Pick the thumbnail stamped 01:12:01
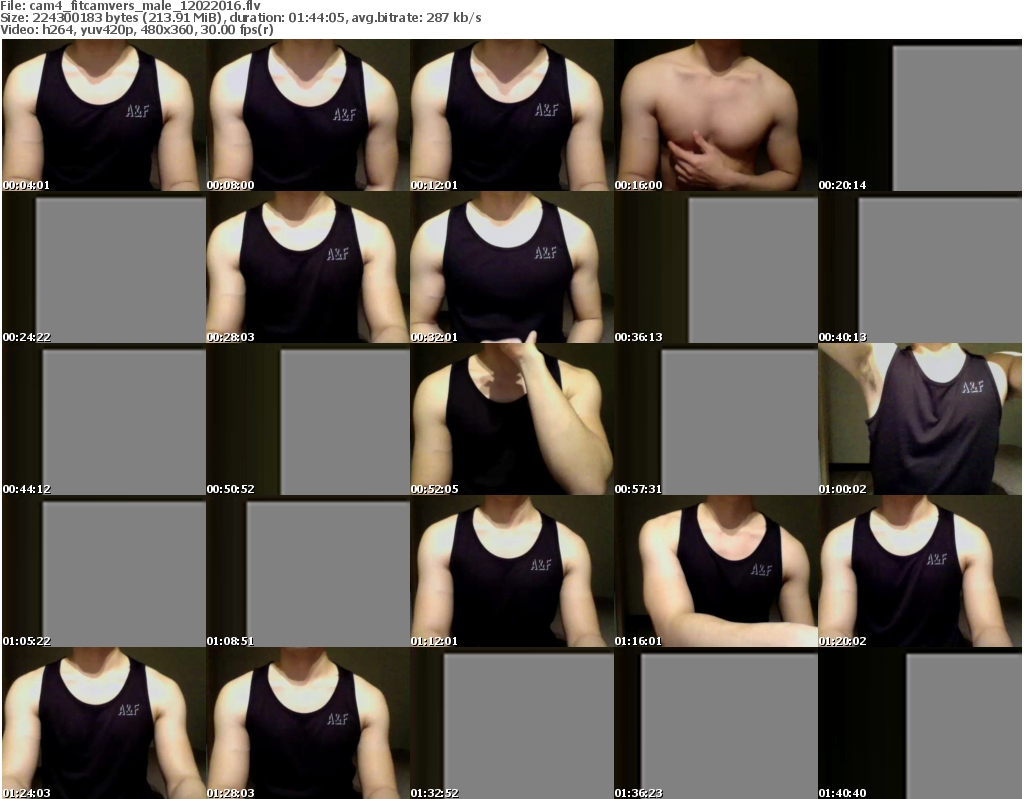1024x799 pixels. pyautogui.click(x=512, y=571)
